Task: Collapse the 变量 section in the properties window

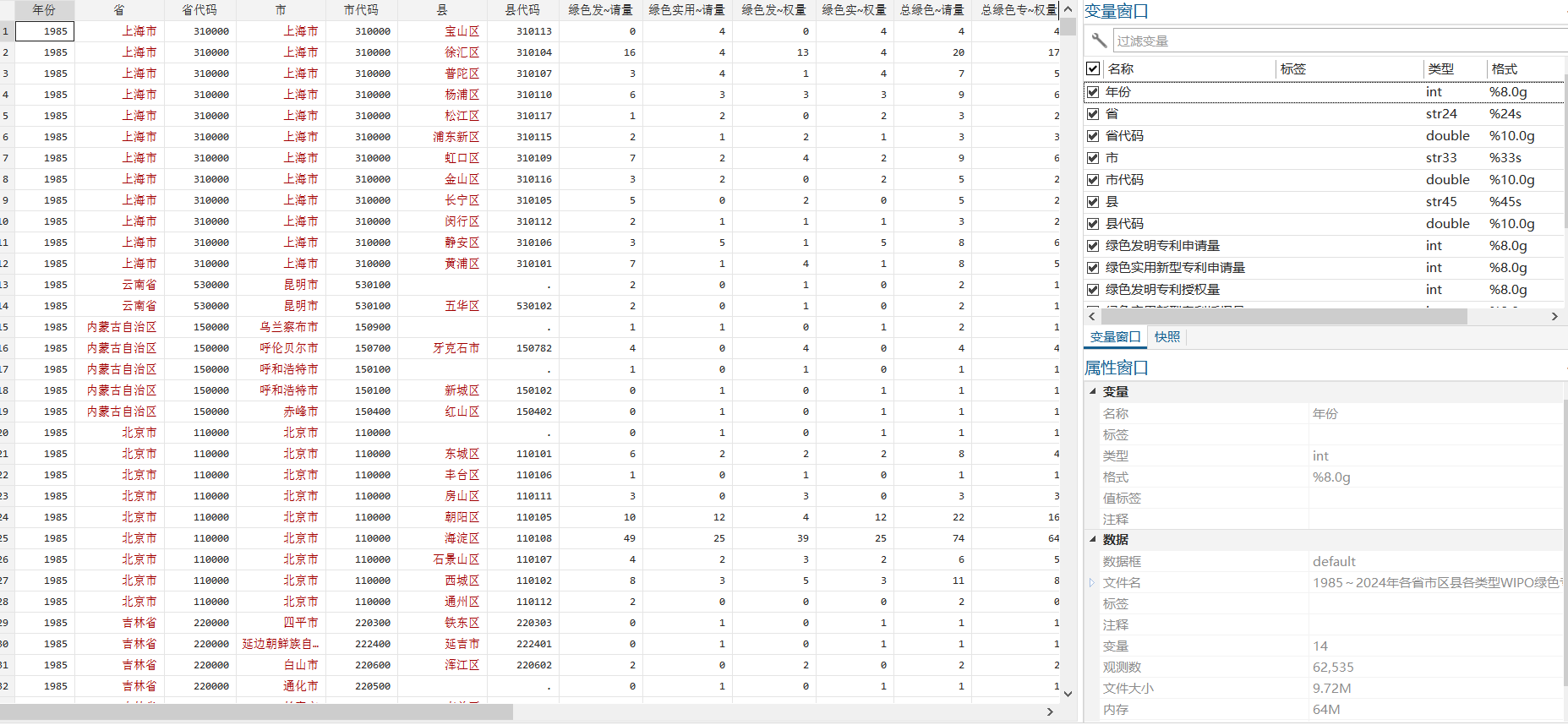Action: pos(1092,392)
